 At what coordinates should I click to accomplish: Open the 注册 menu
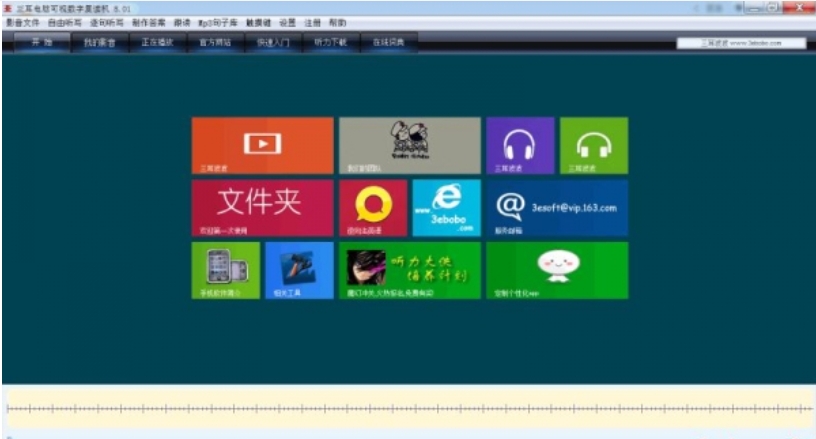[x=312, y=23]
